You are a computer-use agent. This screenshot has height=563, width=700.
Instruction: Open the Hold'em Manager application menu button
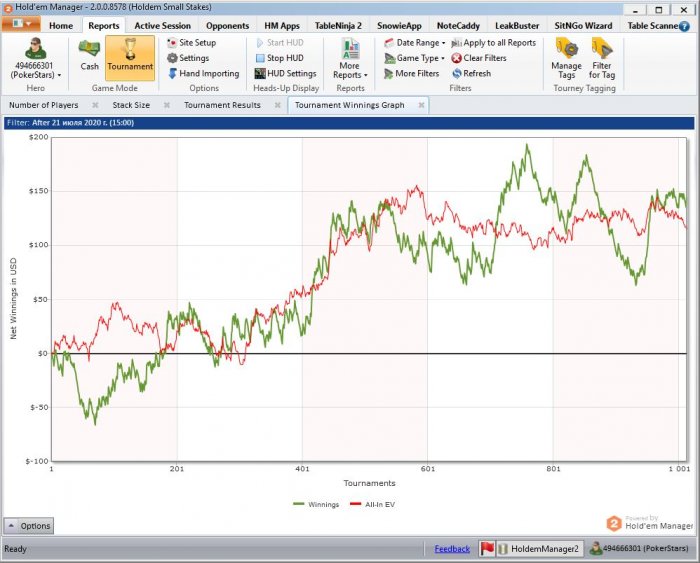click(x=21, y=24)
